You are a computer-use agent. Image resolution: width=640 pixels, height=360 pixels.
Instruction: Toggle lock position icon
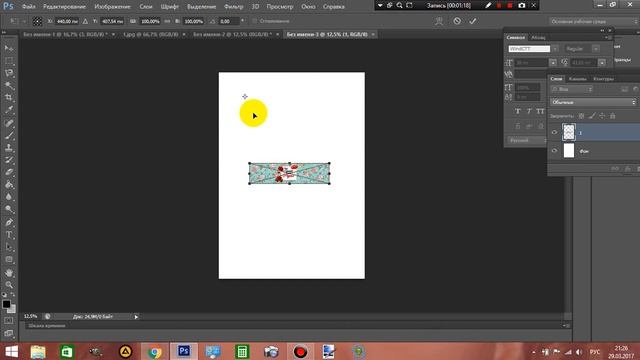pyautogui.click(x=602, y=116)
